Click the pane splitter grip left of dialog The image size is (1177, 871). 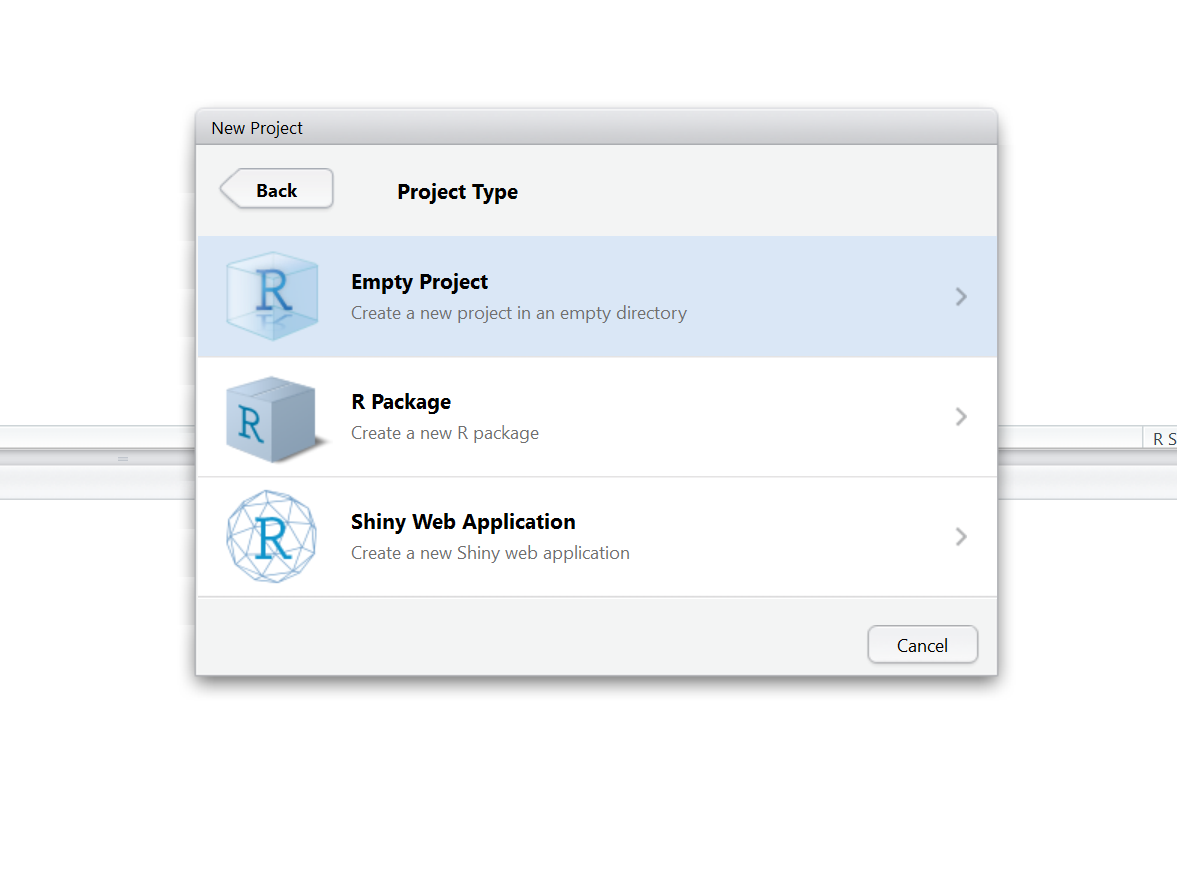pos(123,459)
